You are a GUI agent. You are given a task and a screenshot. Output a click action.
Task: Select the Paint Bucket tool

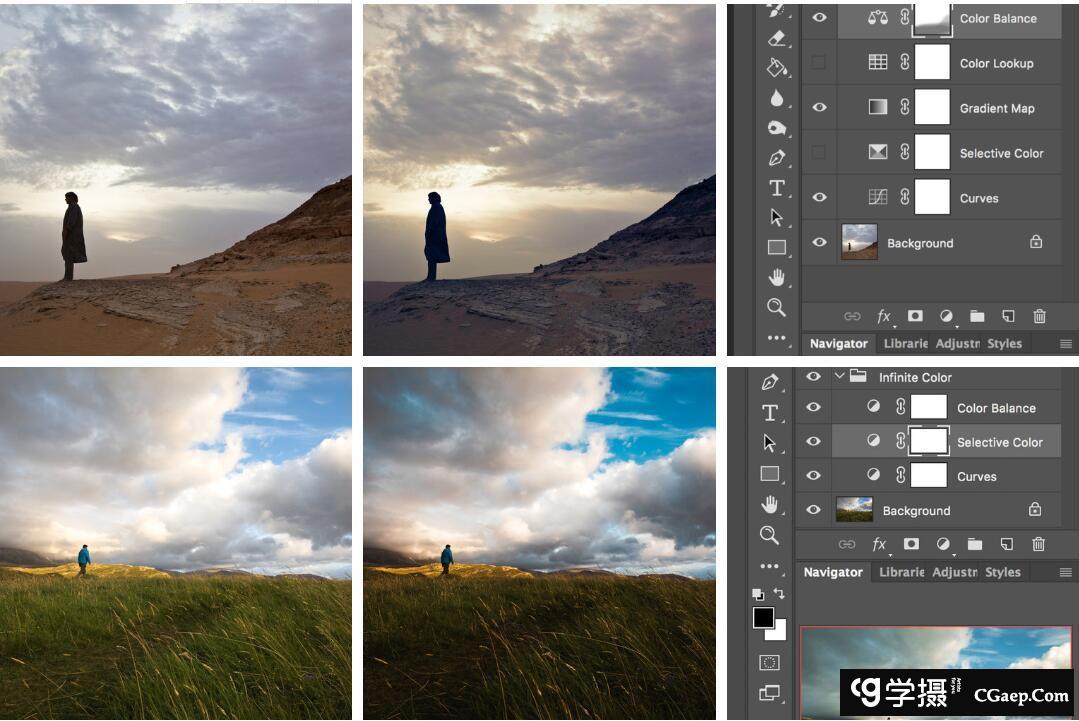pyautogui.click(x=777, y=67)
